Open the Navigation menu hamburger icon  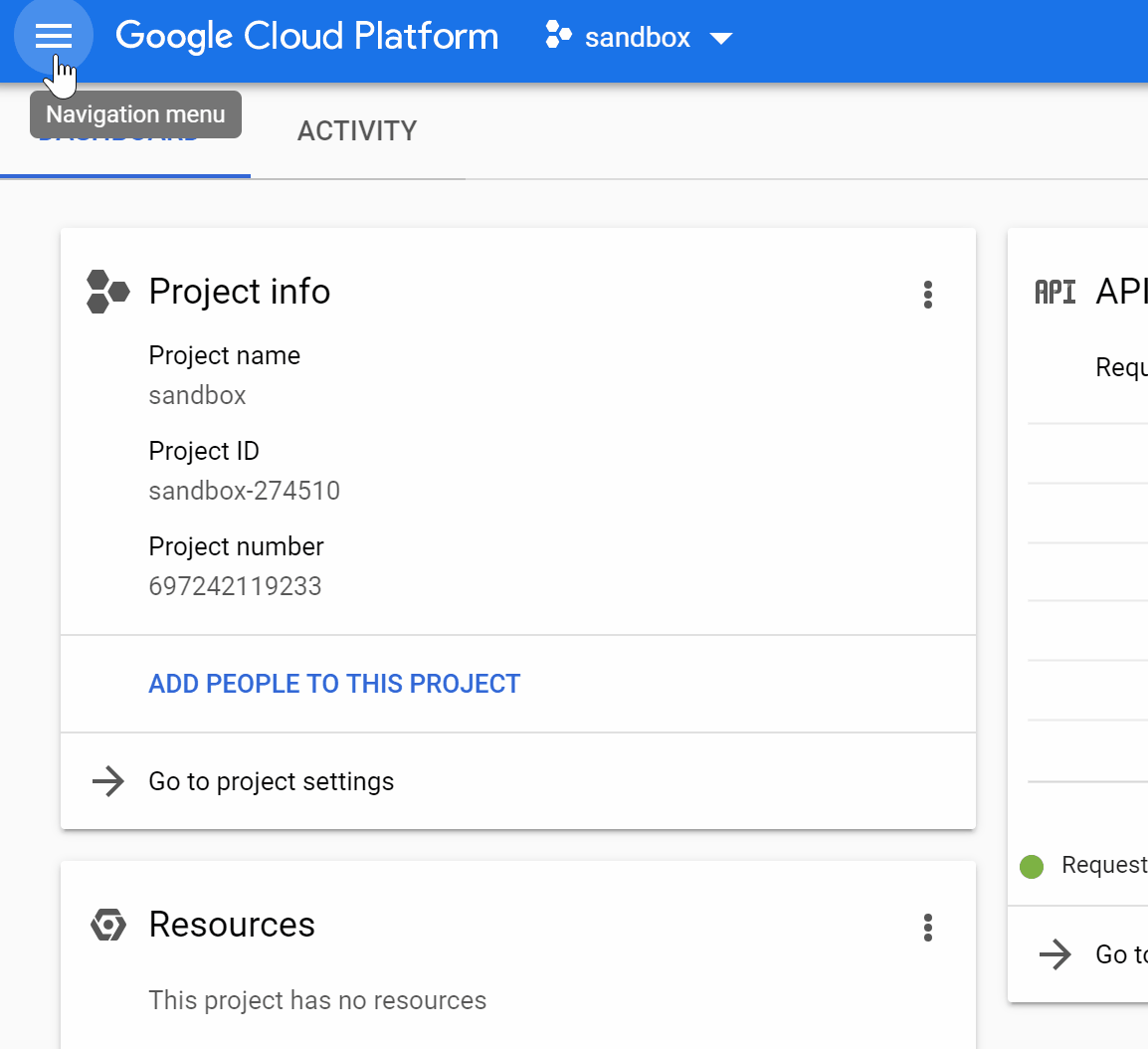[54, 37]
